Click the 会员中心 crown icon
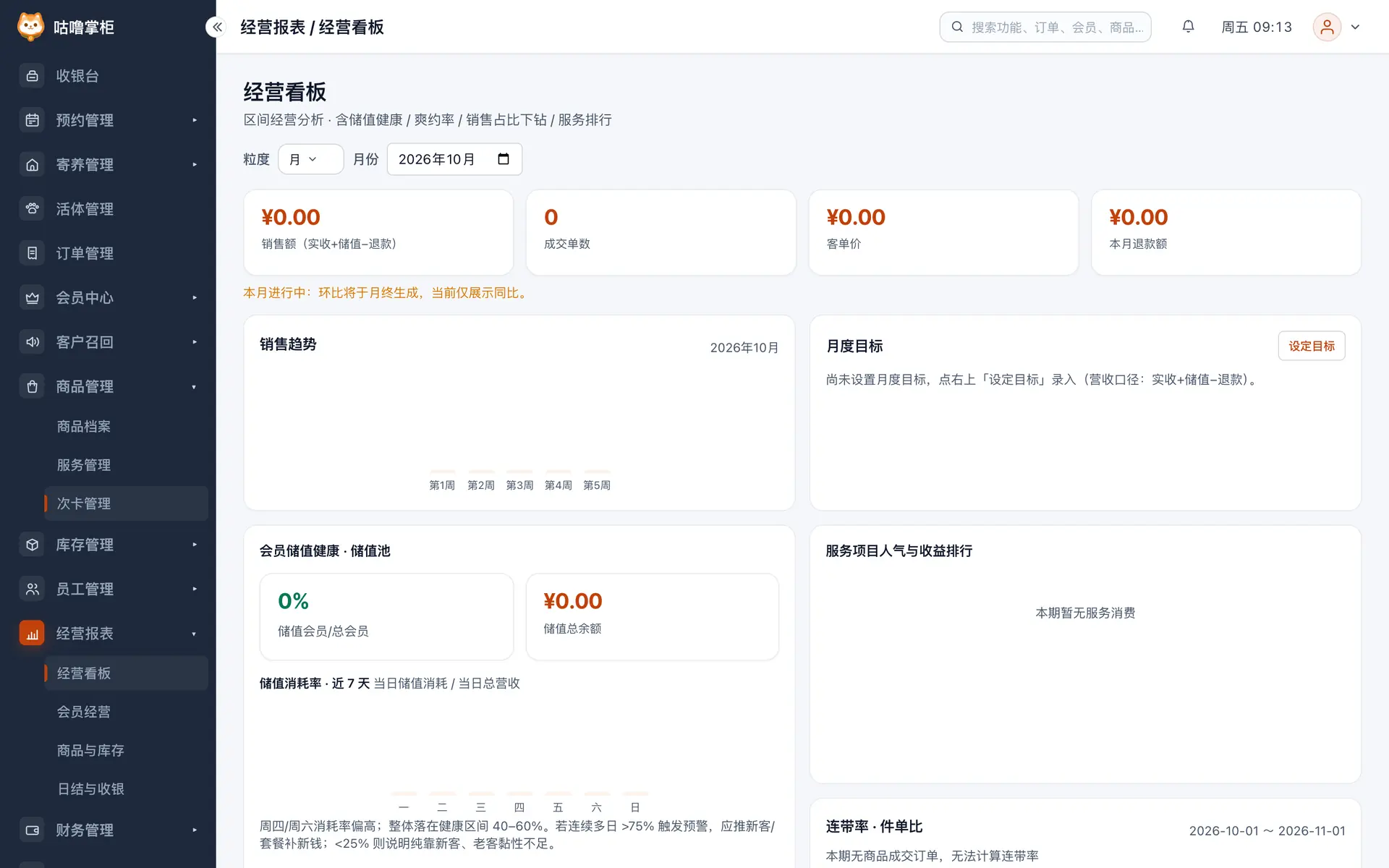Screen dimensions: 1389x868 32,297
